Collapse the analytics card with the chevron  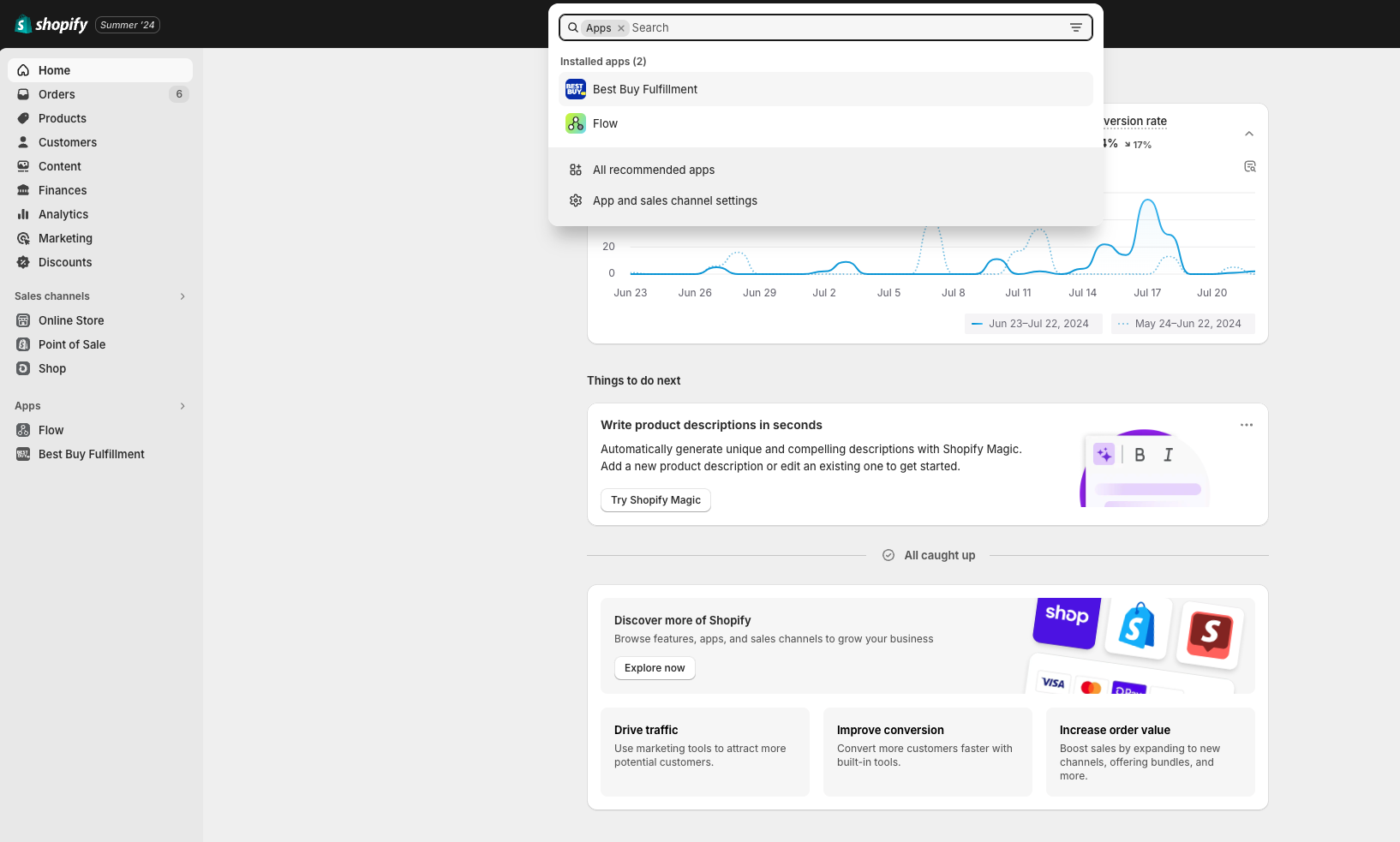coord(1249,134)
